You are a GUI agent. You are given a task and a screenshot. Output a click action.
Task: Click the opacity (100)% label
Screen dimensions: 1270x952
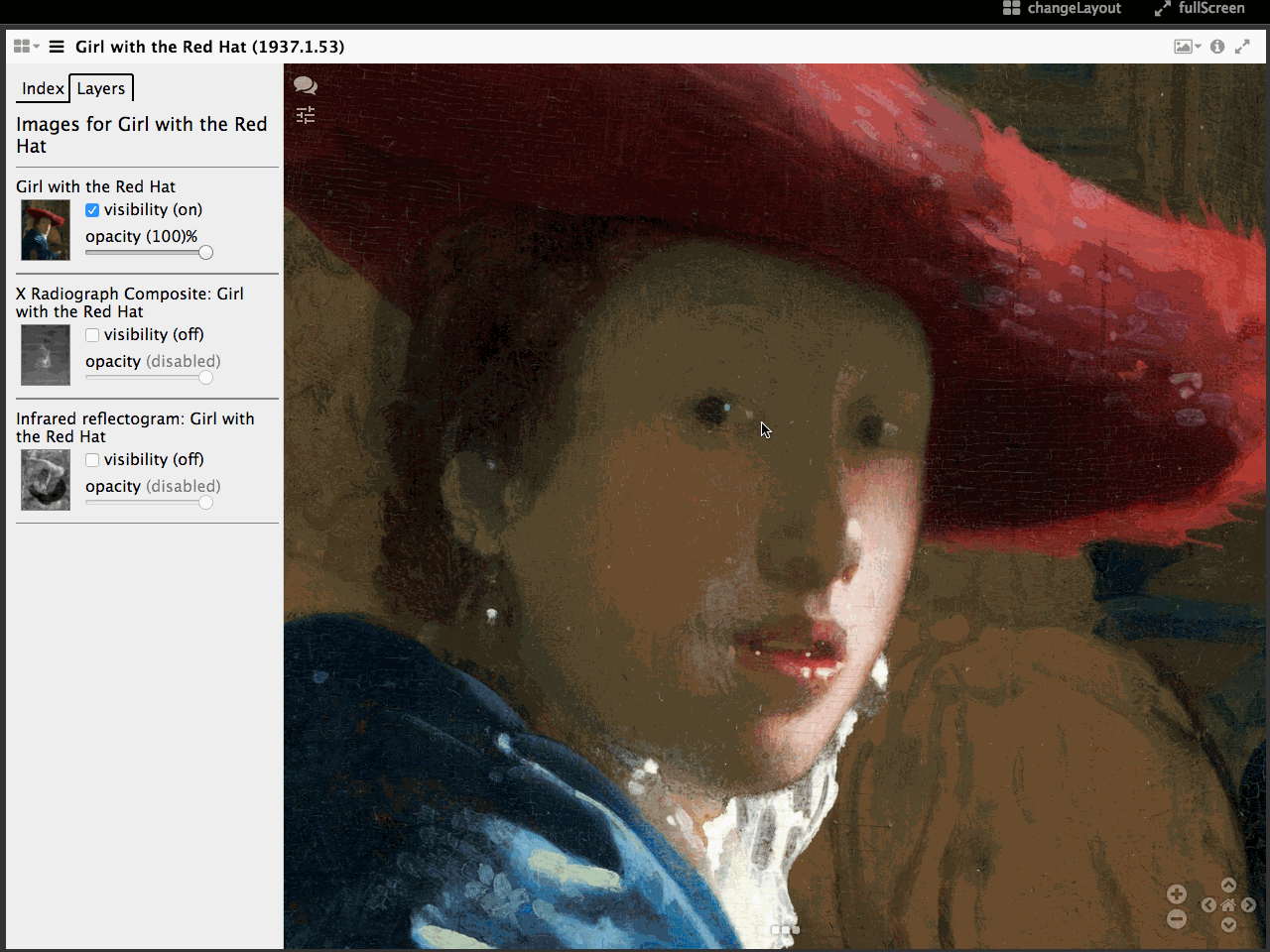point(141,236)
